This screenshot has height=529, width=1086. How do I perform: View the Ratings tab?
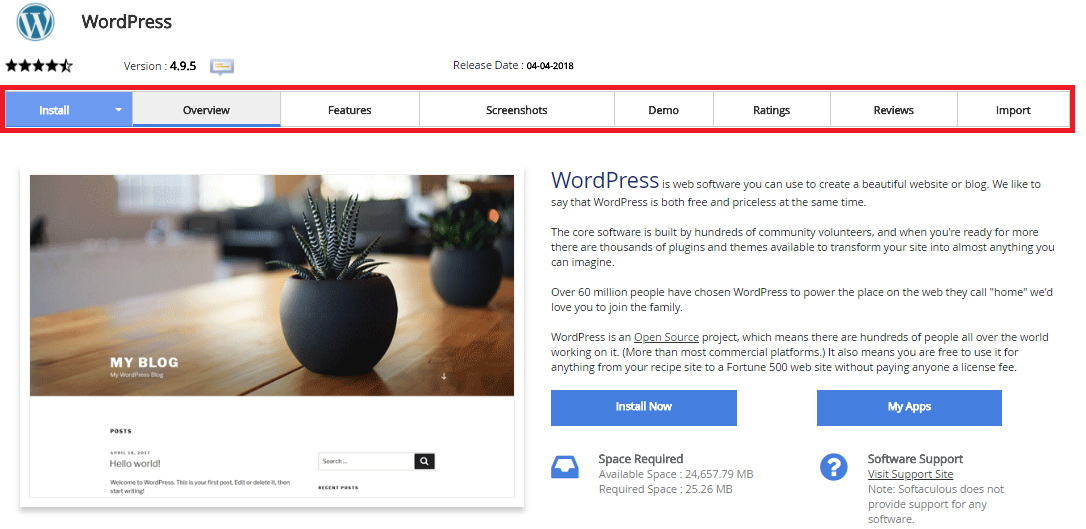point(772,109)
